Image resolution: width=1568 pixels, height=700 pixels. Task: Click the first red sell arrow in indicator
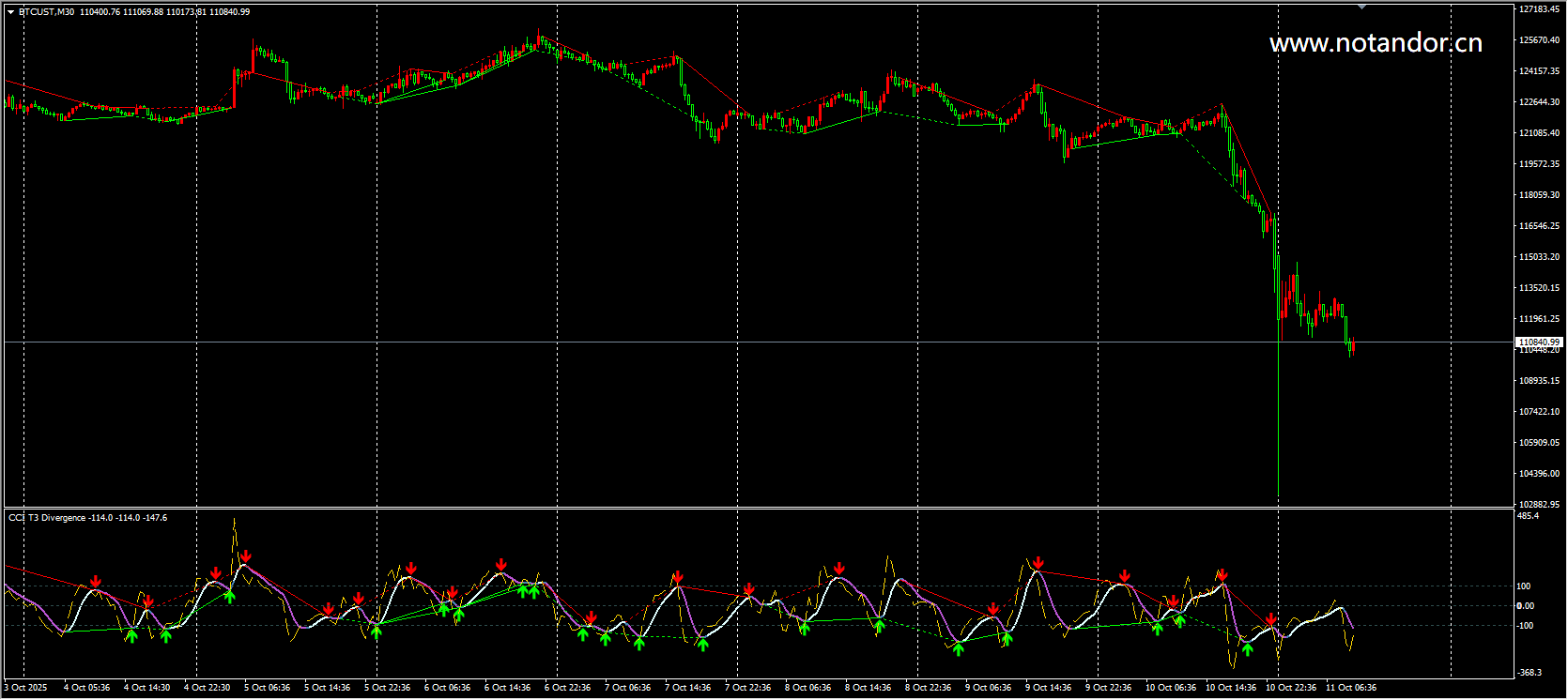coord(96,583)
